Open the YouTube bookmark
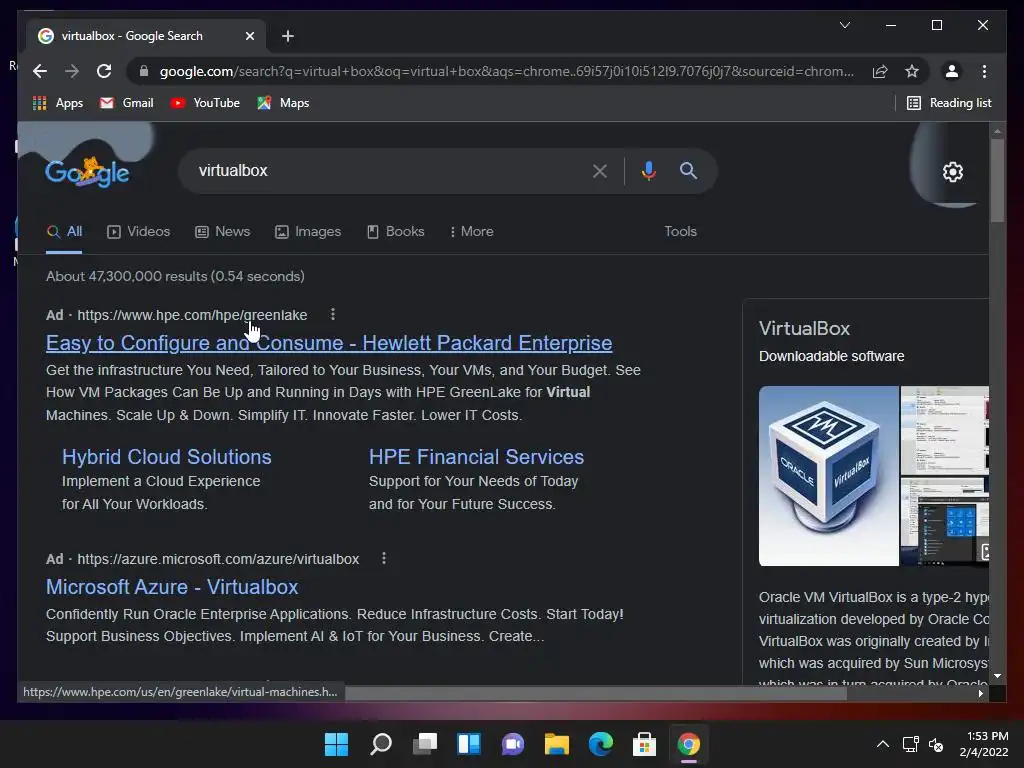 coord(205,103)
